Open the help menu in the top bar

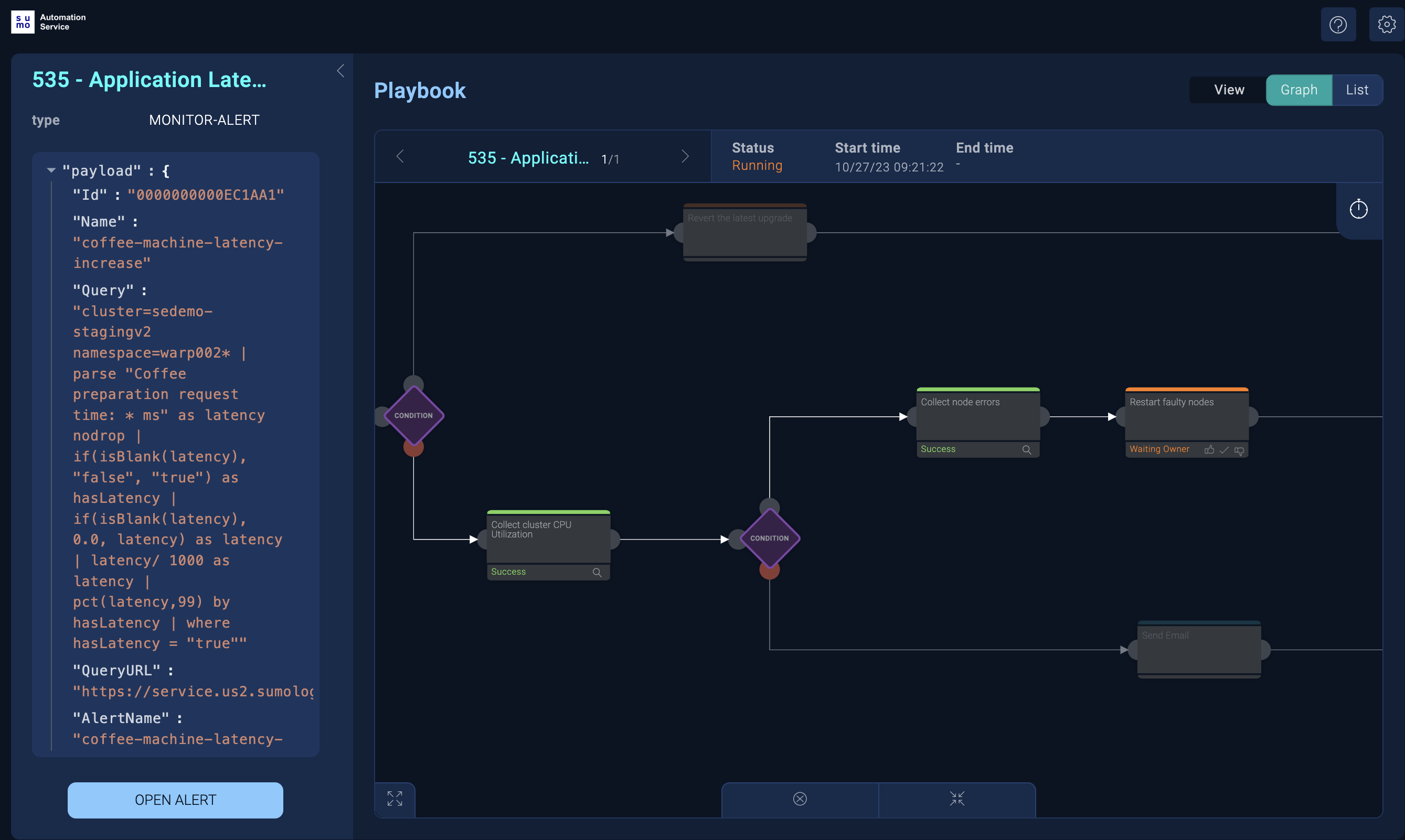point(1338,24)
